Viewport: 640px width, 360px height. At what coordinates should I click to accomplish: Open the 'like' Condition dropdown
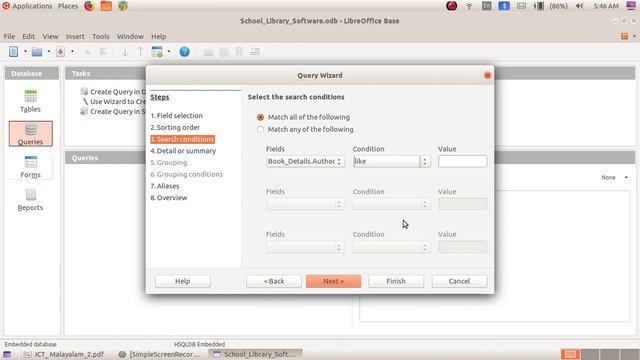392,161
